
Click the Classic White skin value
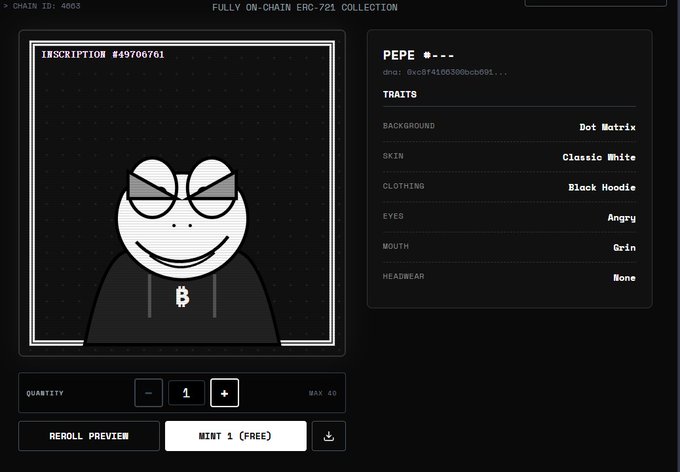point(599,157)
